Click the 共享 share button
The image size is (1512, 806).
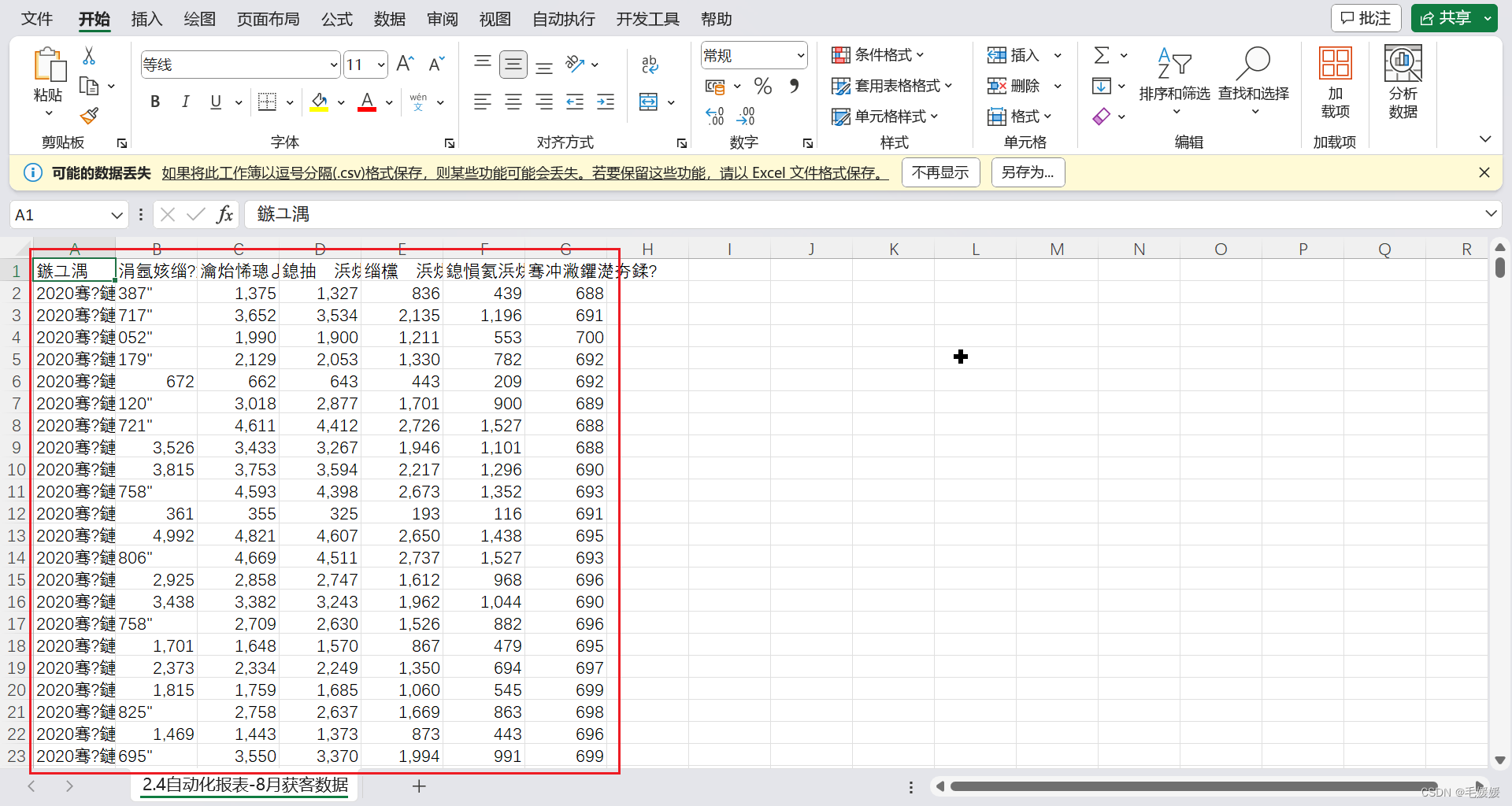tap(1447, 18)
